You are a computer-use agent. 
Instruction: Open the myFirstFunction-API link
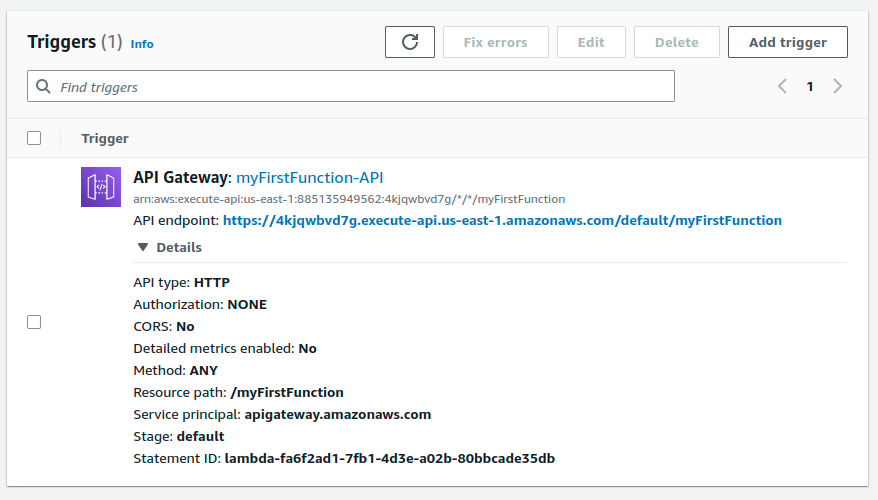click(310, 177)
